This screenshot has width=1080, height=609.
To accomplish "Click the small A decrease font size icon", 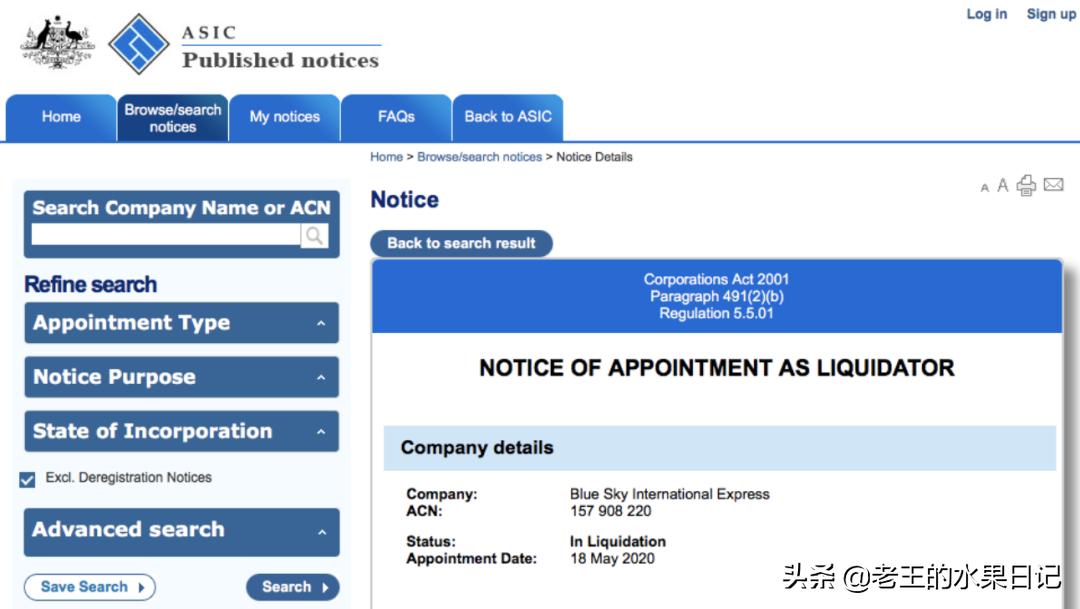I will point(985,188).
